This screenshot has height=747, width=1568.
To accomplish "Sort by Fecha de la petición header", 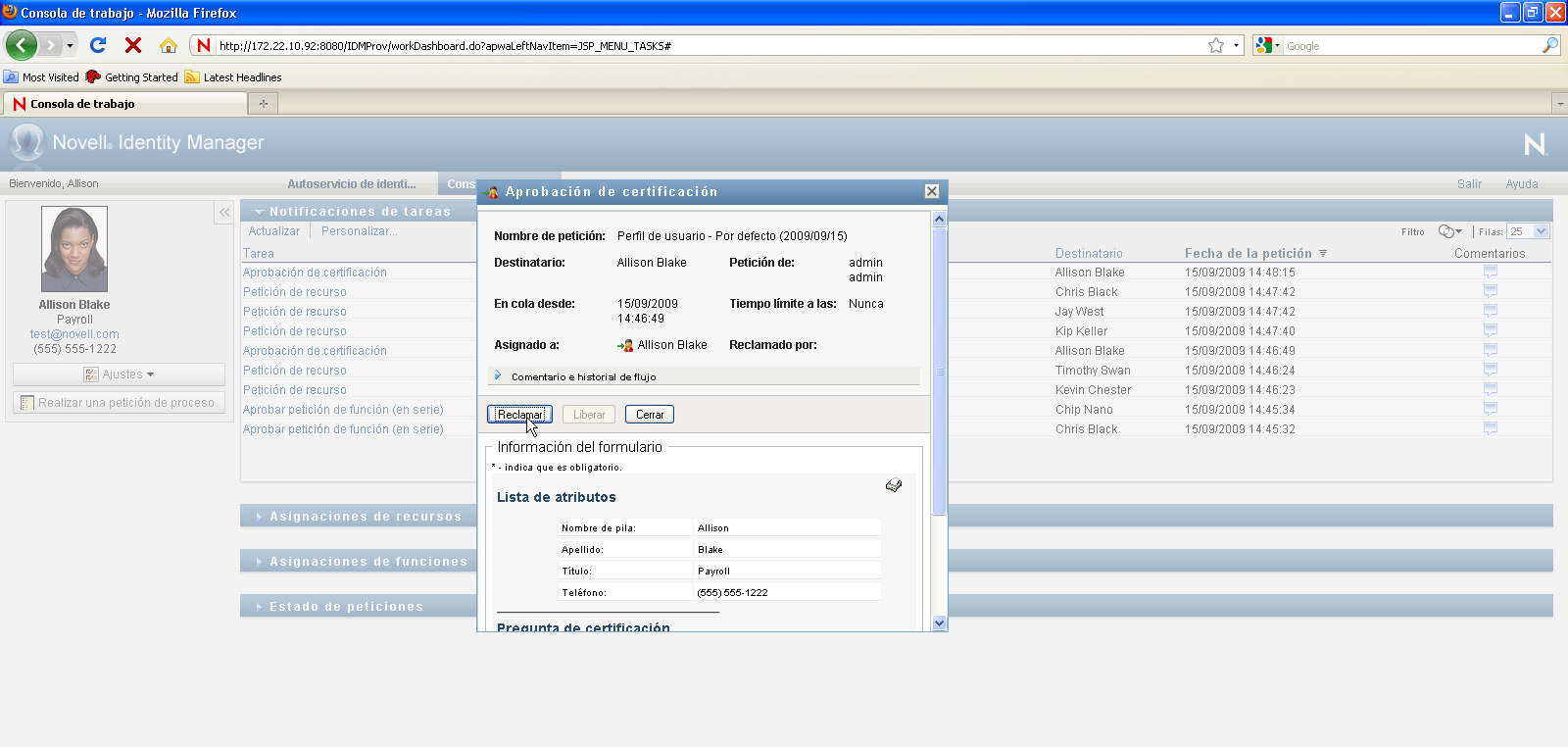I will (x=1248, y=253).
